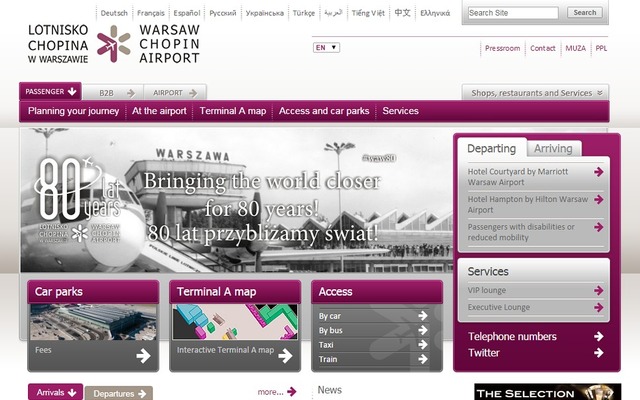This screenshot has height=400, width=640.
Task: Click the Warsaw Chopin Airport star logo
Action: (113, 44)
